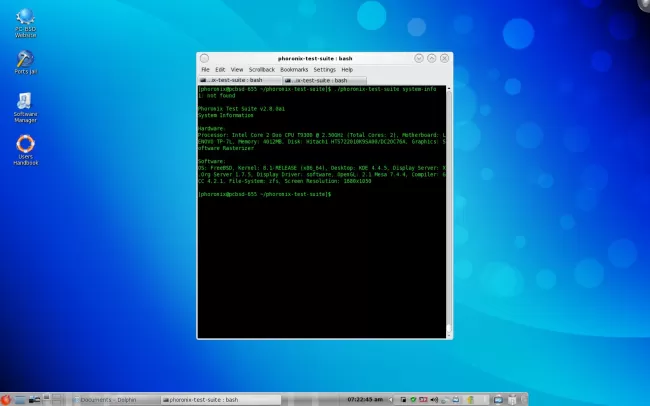Screen dimensions: 650x406
Task: Expand hidden system tray icons arrow
Action: [390, 400]
